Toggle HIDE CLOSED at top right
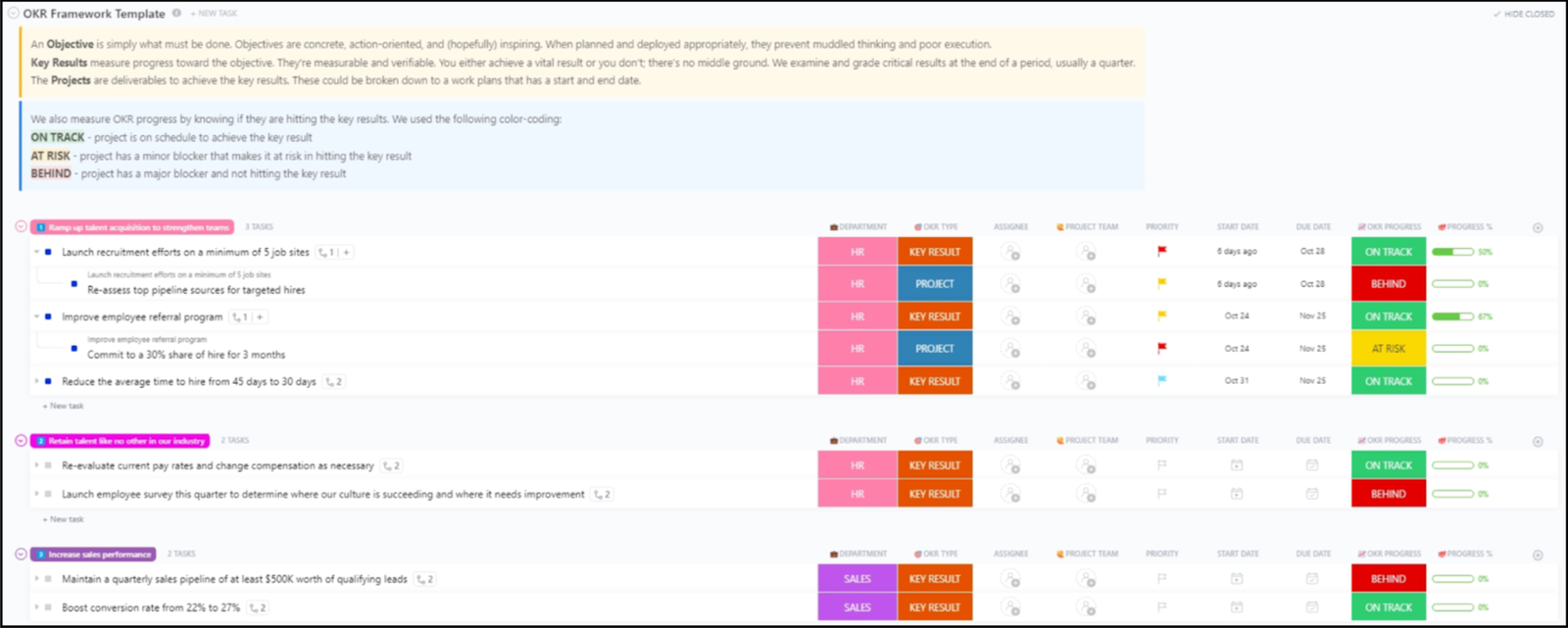 pos(1524,14)
